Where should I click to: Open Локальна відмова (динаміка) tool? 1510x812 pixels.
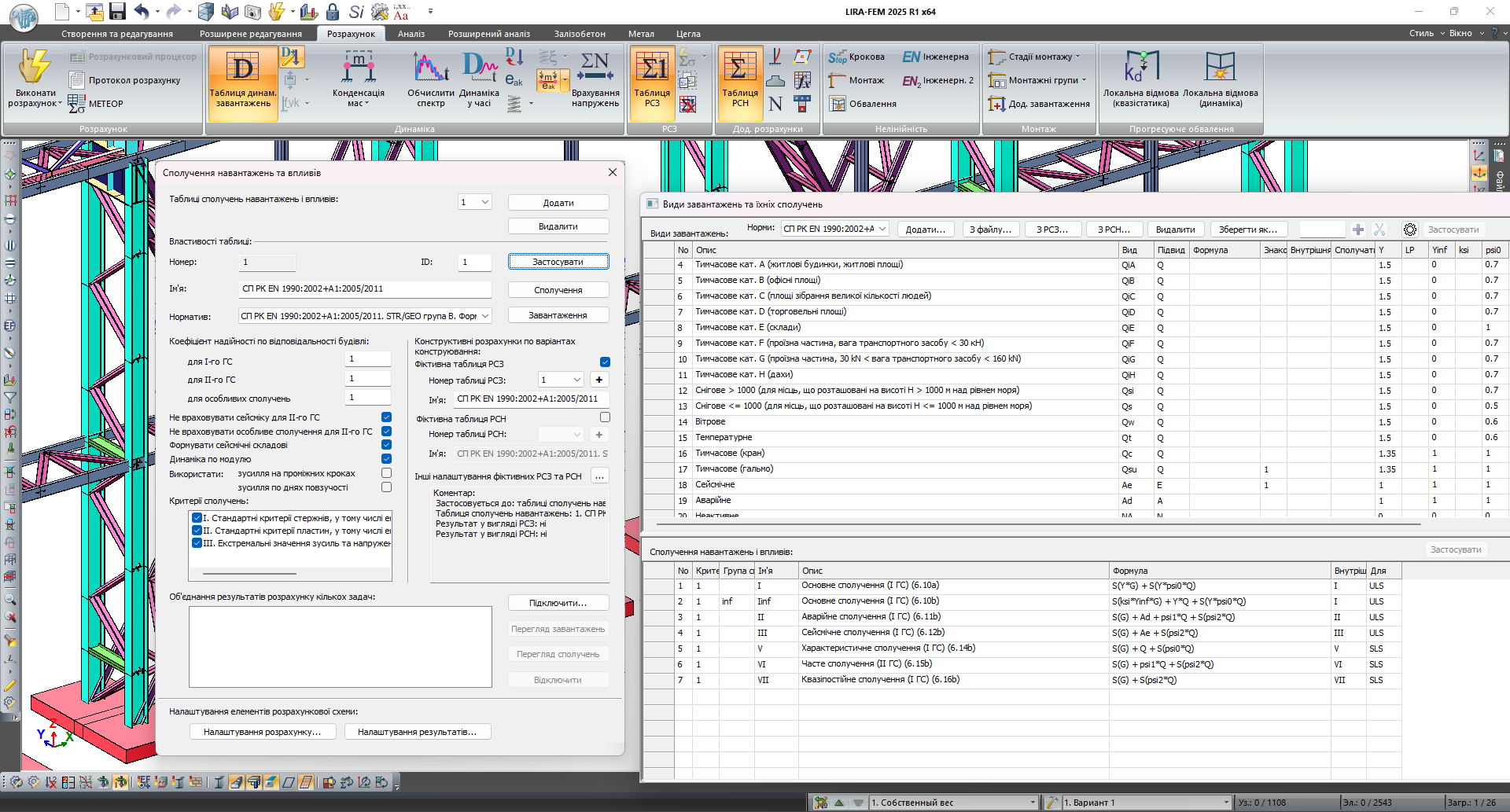[x=1220, y=71]
